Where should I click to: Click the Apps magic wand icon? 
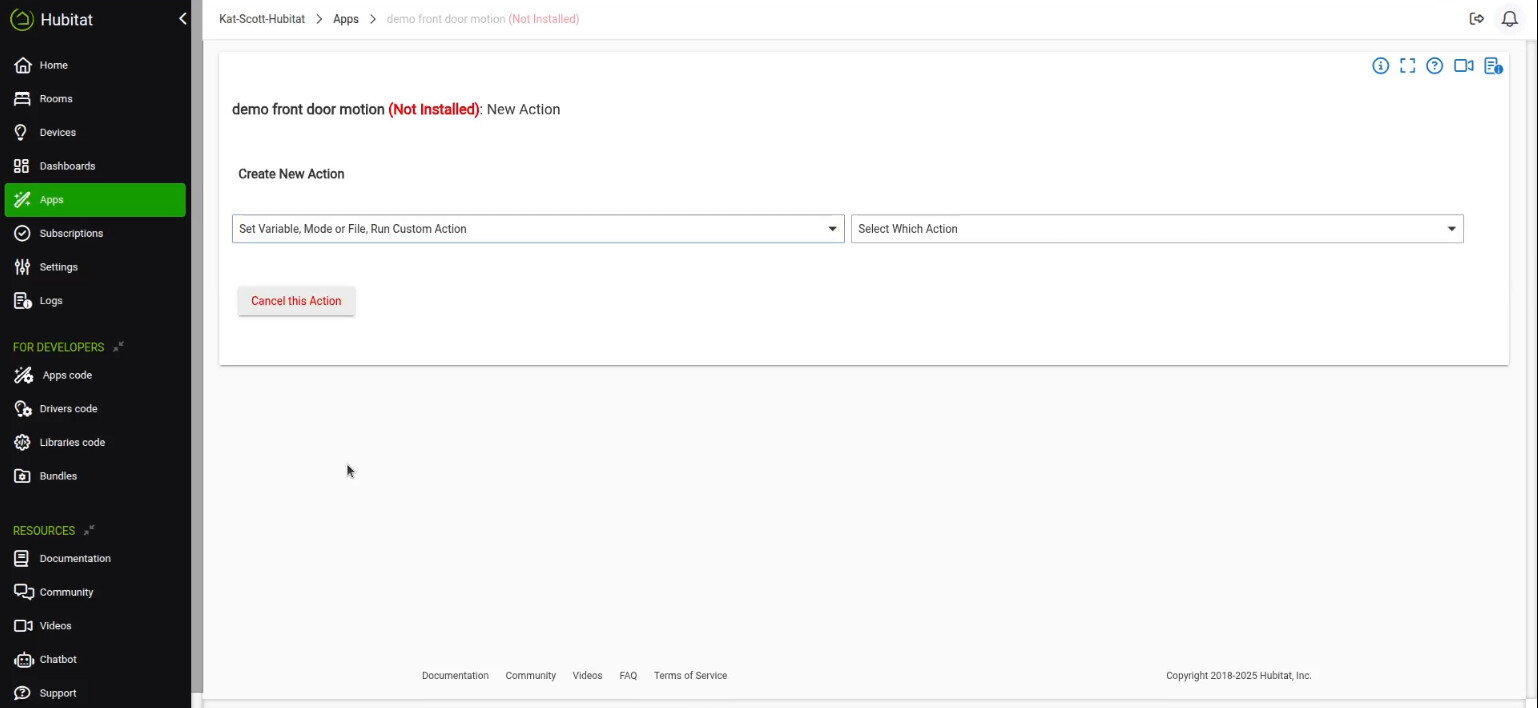click(22, 200)
